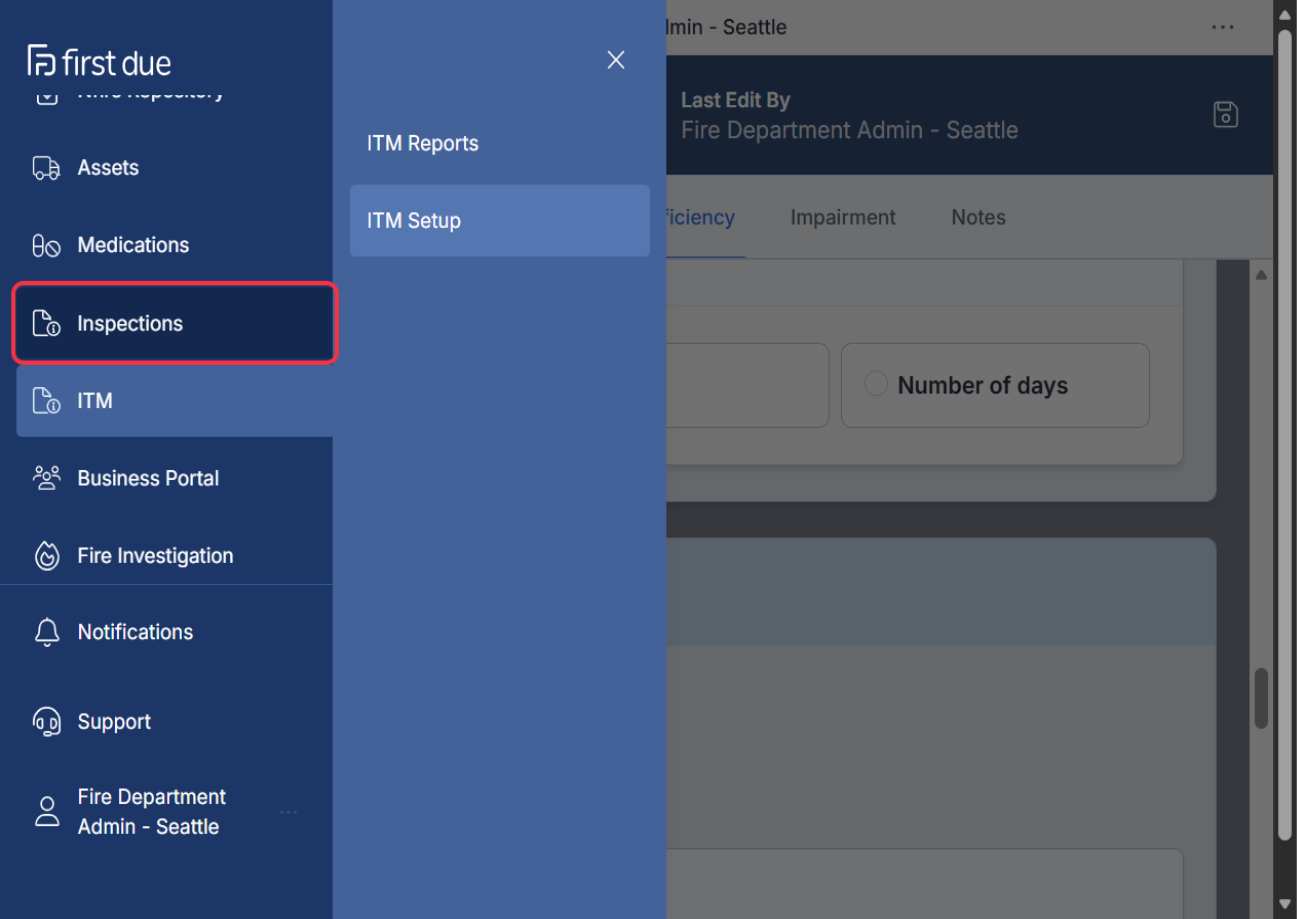
Task: Click the Fire Investigation flame icon
Action: (46, 556)
